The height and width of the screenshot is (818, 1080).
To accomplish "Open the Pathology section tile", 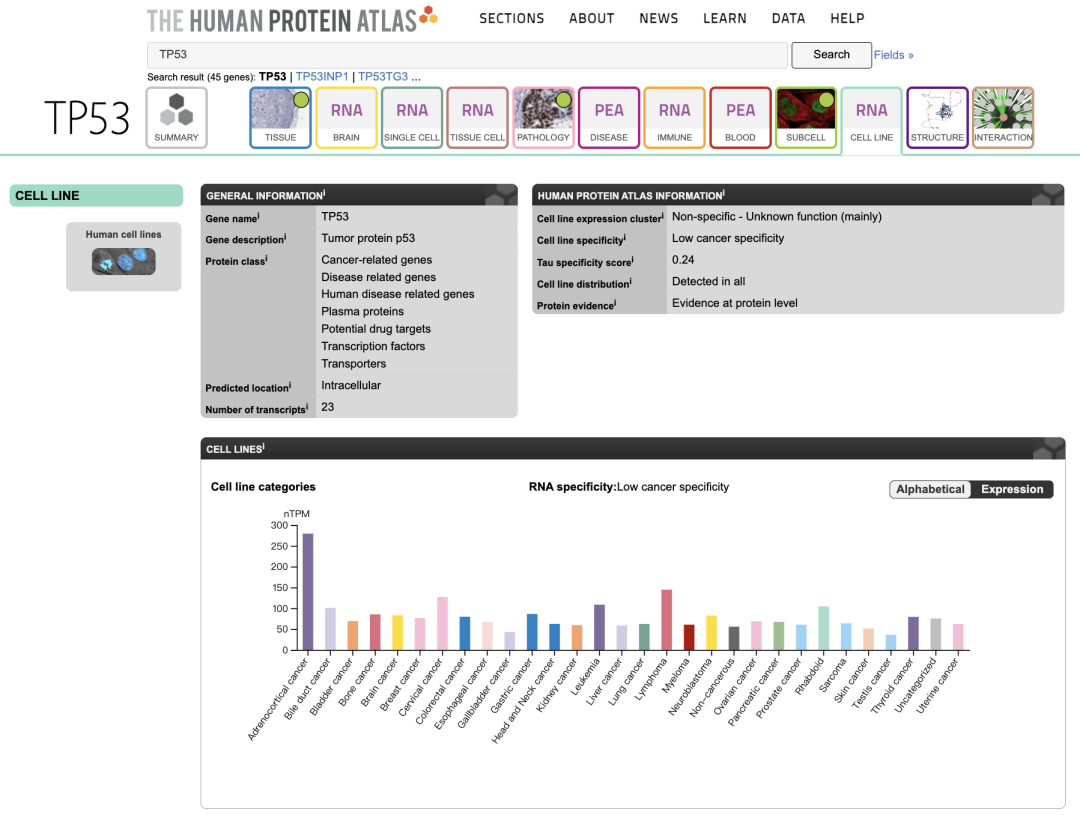I will point(543,118).
